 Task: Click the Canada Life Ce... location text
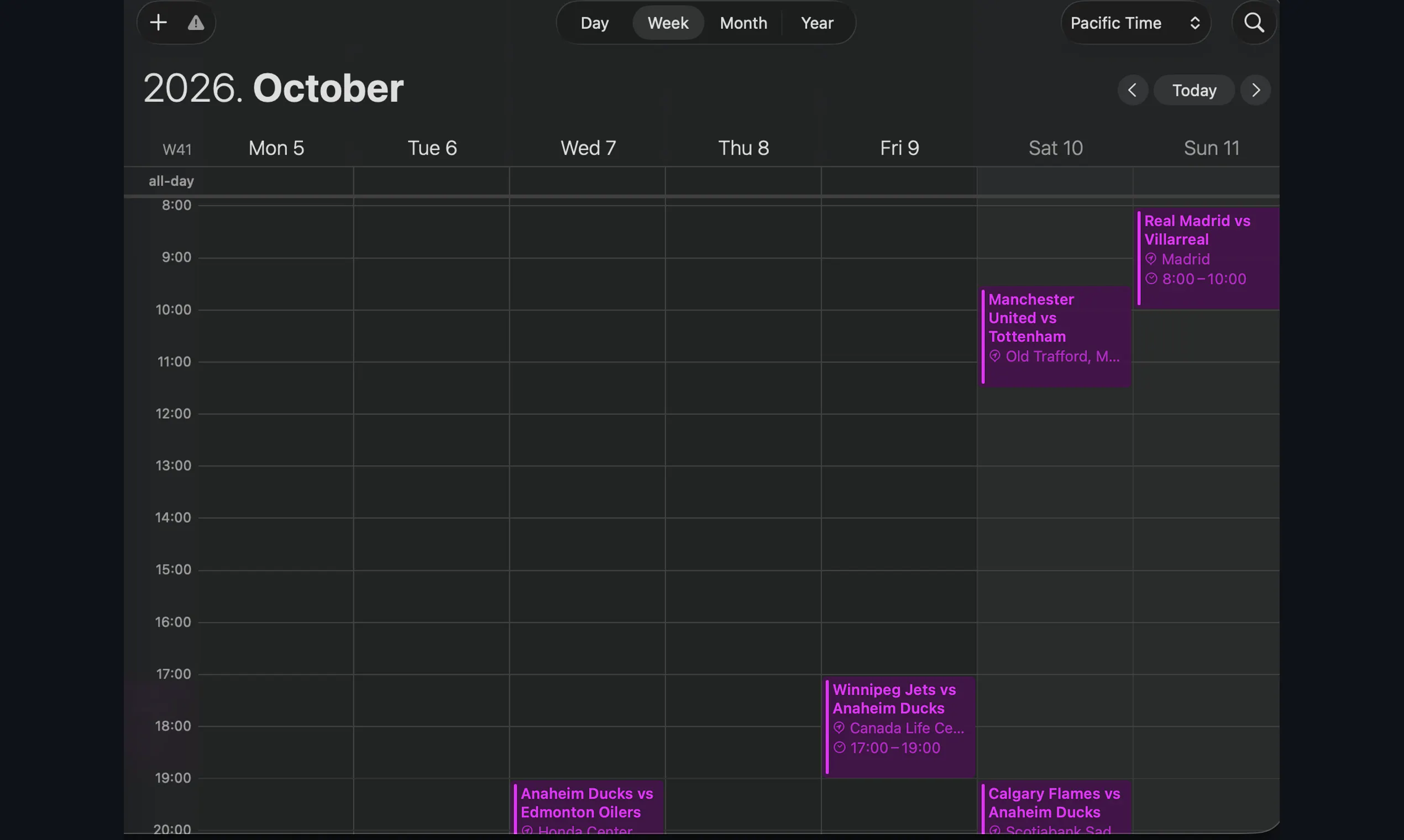tap(907, 728)
